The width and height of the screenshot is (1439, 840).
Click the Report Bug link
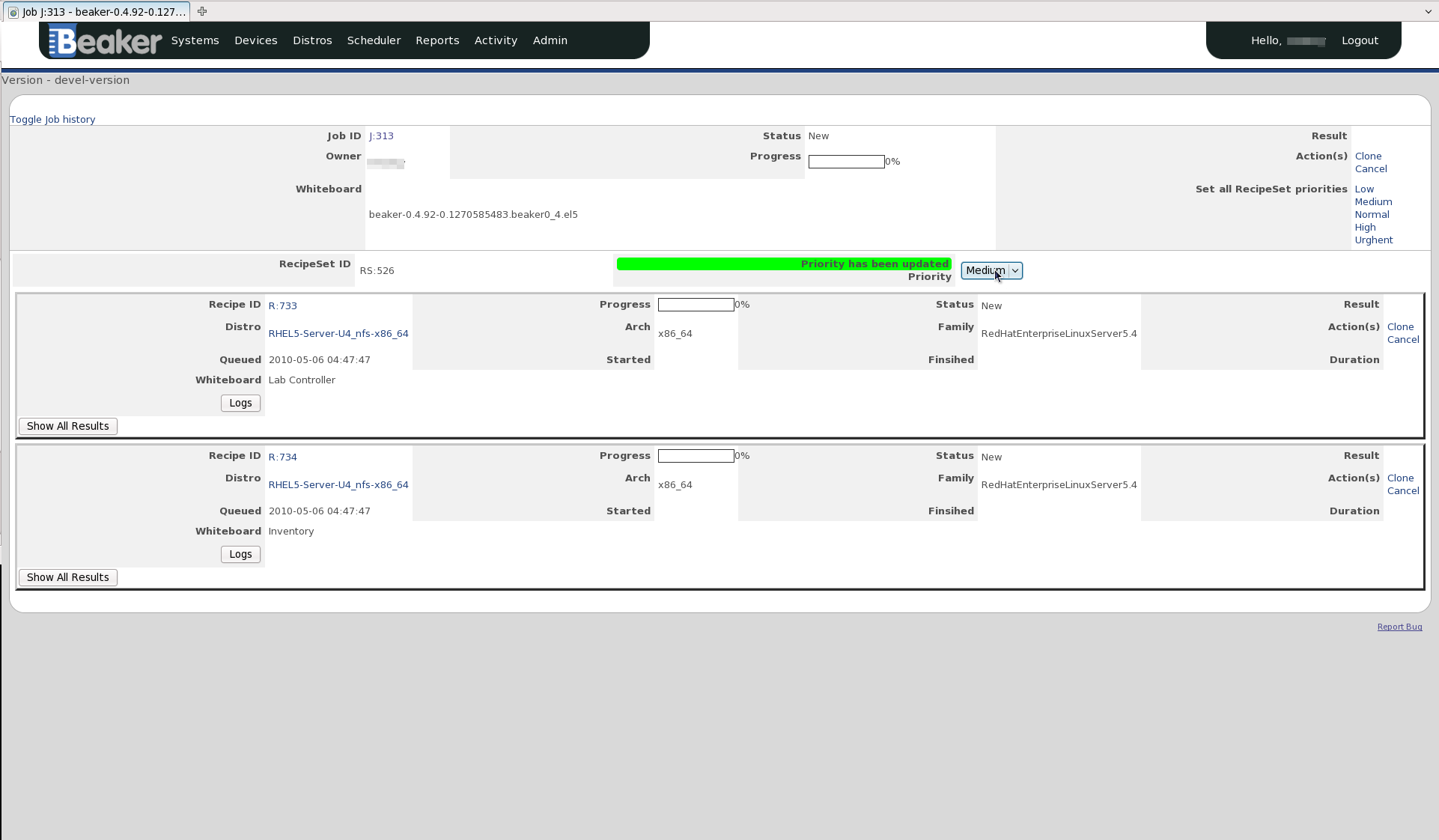point(1399,627)
